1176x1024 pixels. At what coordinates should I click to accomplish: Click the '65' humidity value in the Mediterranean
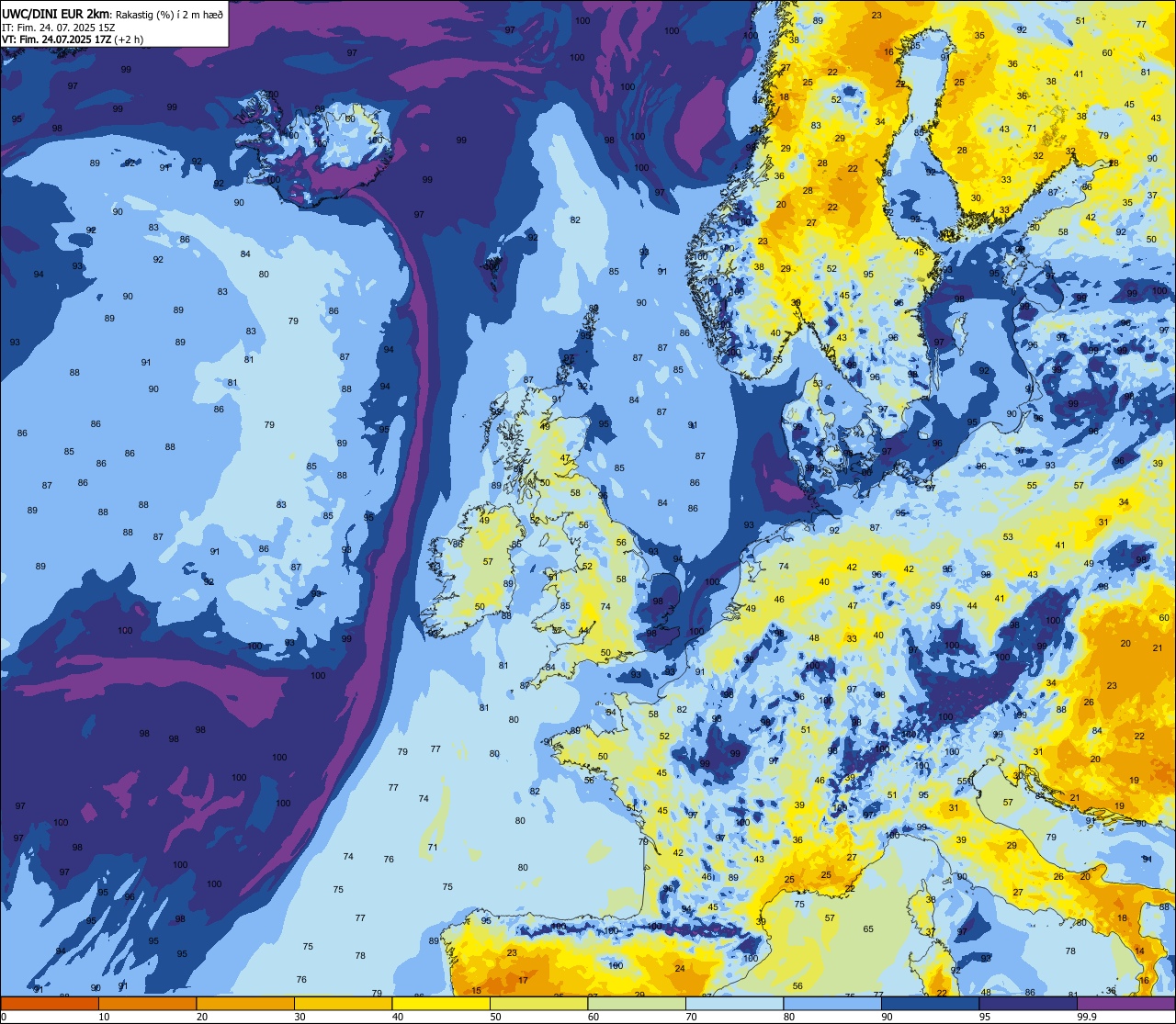[x=868, y=929]
